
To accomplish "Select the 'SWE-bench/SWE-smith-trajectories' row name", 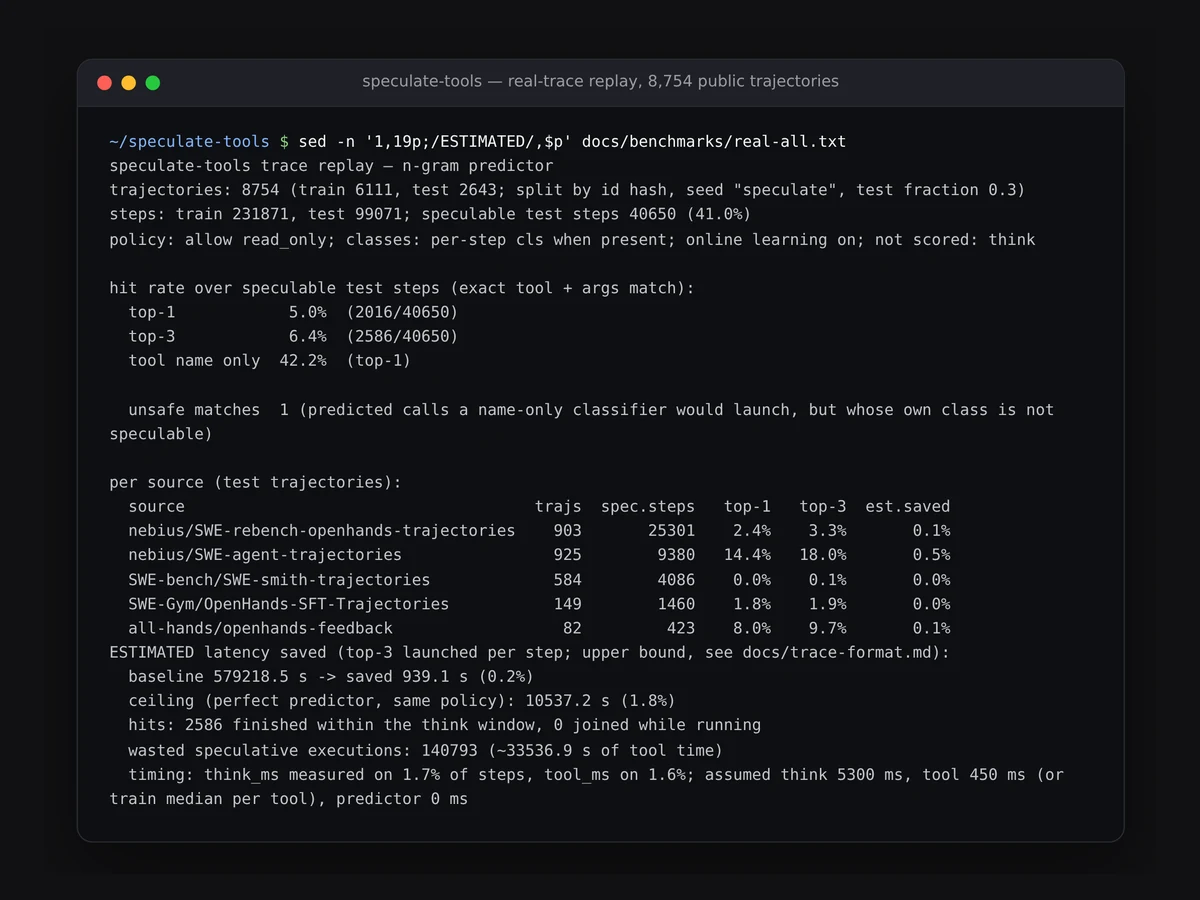I will coord(279,579).
